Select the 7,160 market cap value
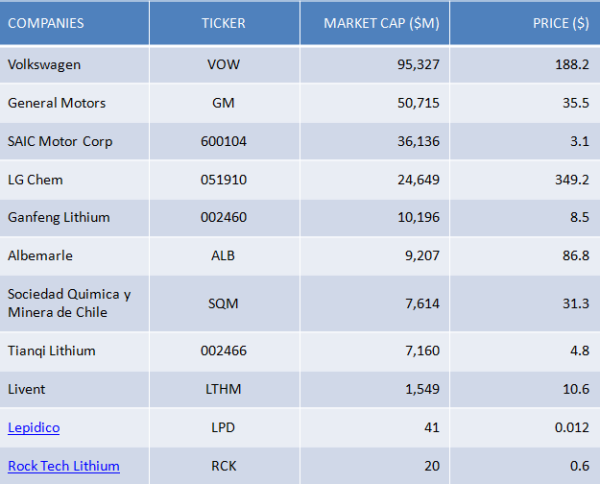 pyautogui.click(x=422, y=351)
